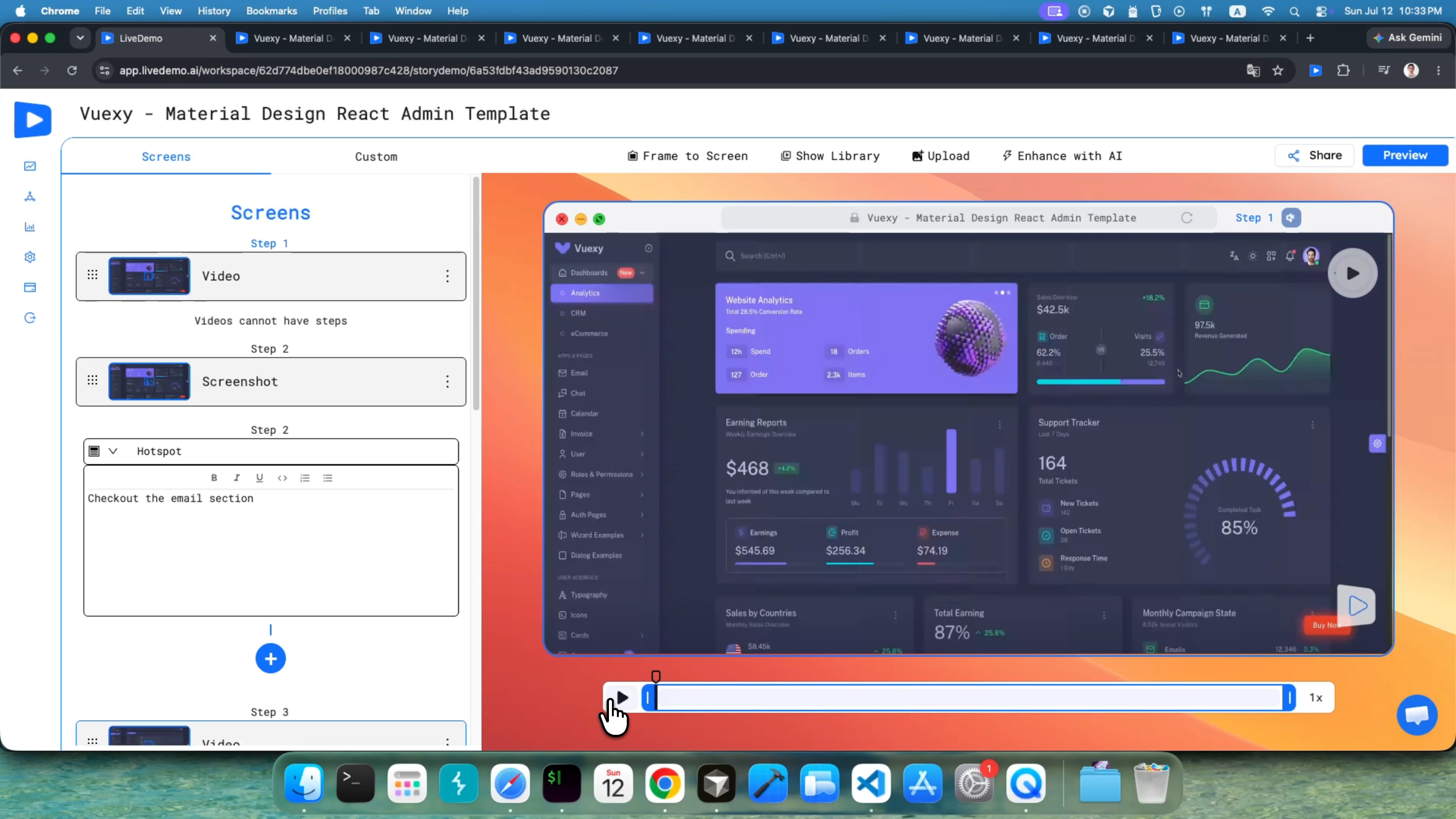Click the Share button
Image resolution: width=1456 pixels, height=819 pixels.
[1315, 155]
